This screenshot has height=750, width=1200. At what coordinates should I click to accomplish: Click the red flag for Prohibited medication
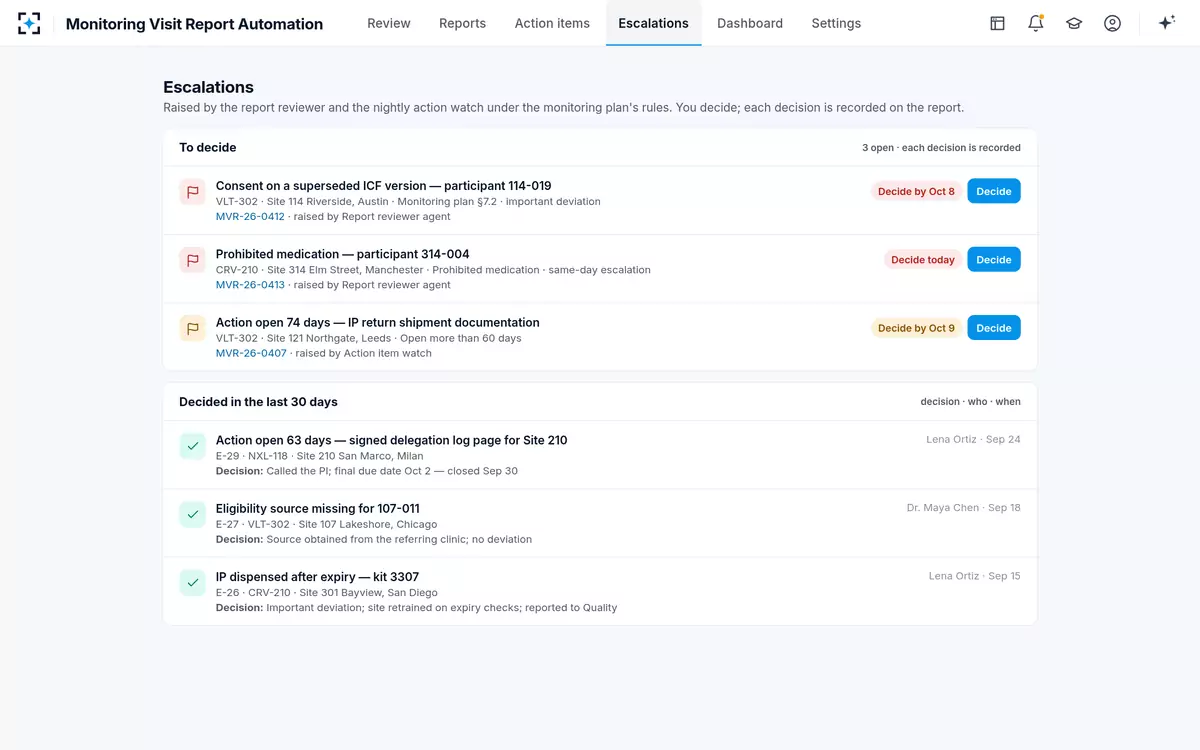tap(192, 260)
